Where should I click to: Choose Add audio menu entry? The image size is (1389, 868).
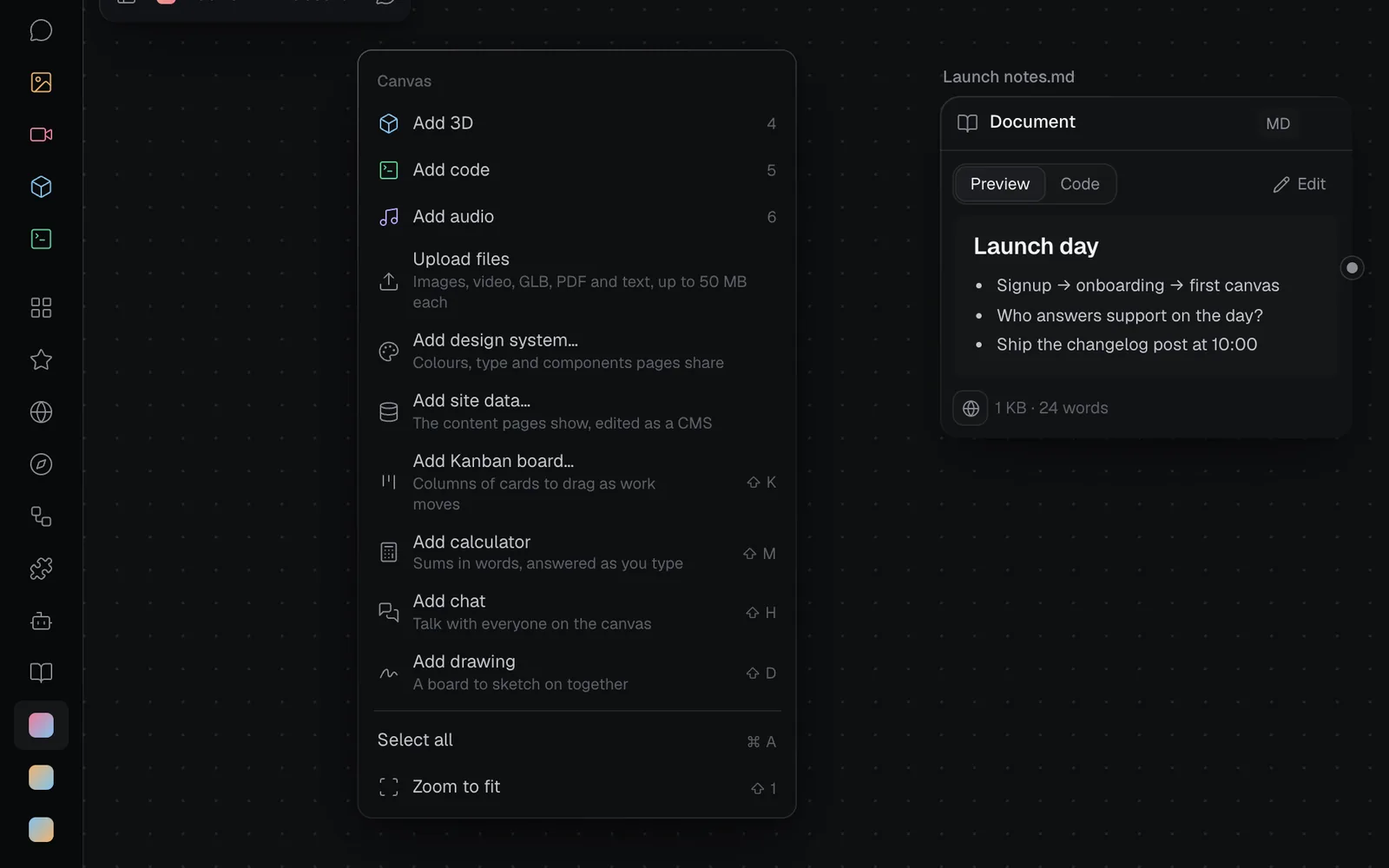point(576,217)
